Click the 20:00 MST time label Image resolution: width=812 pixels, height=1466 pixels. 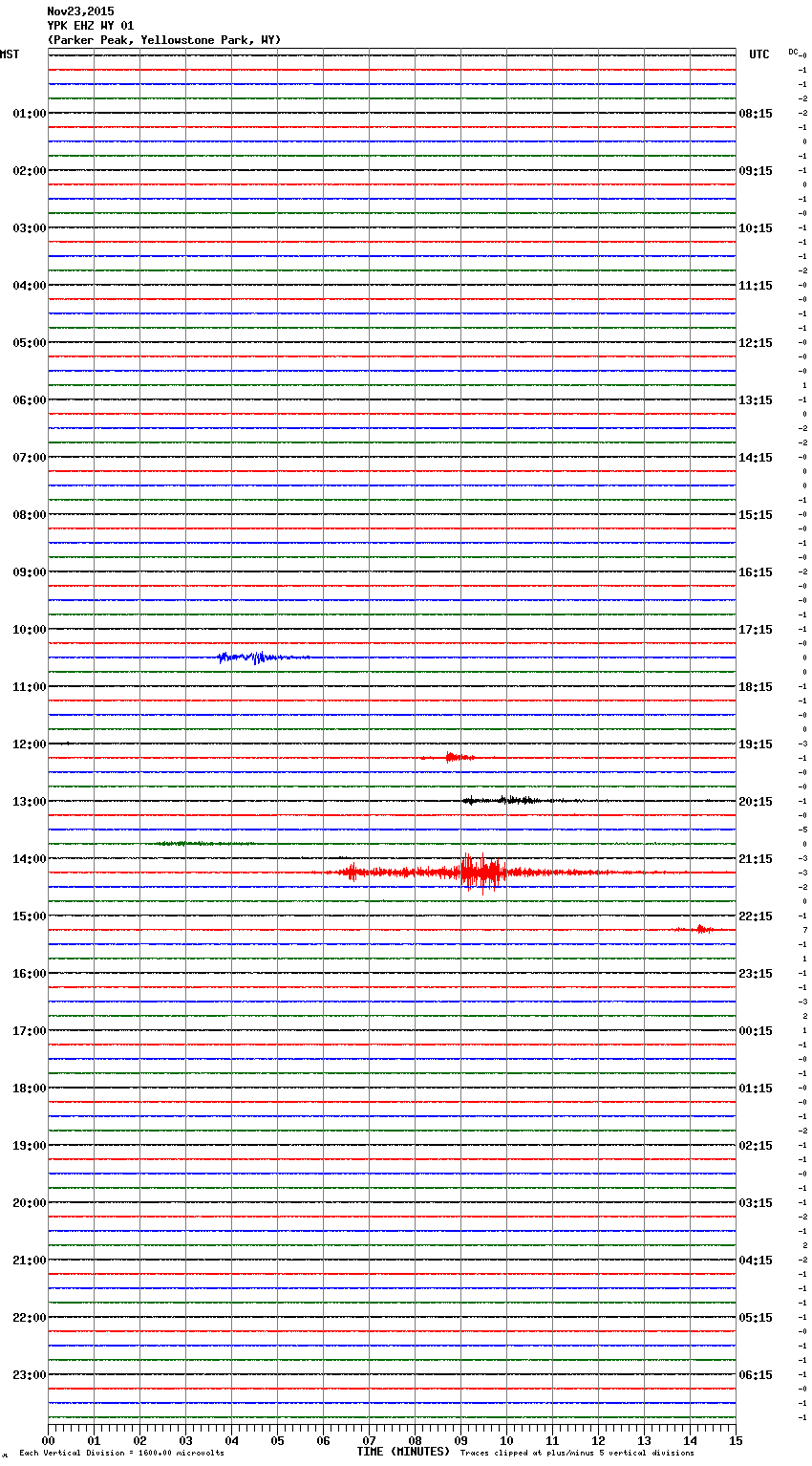pyautogui.click(x=30, y=1203)
